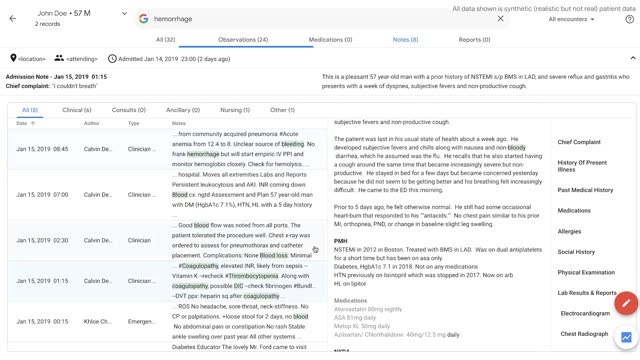Collapse the admission summary chevron
The height and width of the screenshot is (360, 640).
[x=633, y=58]
